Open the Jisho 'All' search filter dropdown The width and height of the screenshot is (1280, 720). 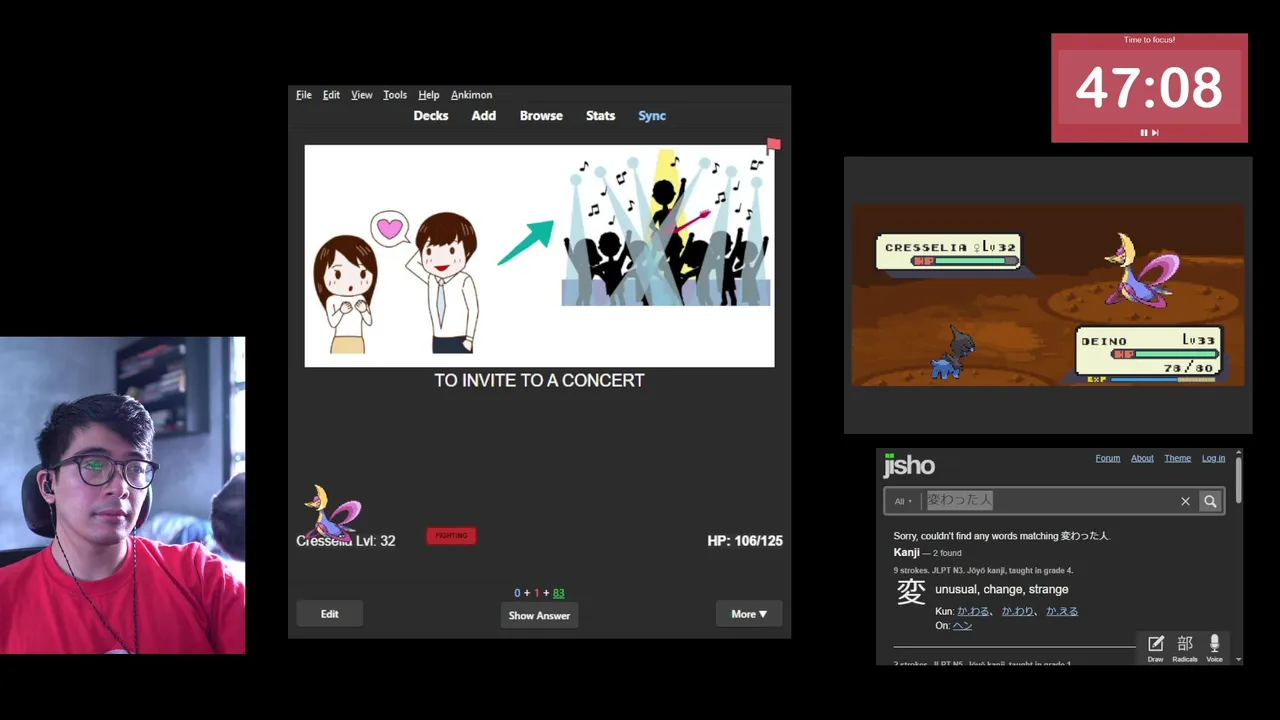(x=903, y=501)
